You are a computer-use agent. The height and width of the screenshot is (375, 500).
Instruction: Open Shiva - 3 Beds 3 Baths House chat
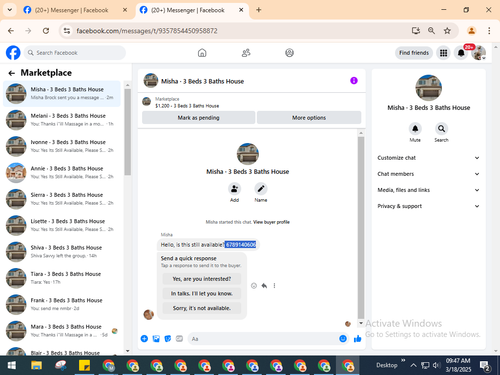[62, 252]
